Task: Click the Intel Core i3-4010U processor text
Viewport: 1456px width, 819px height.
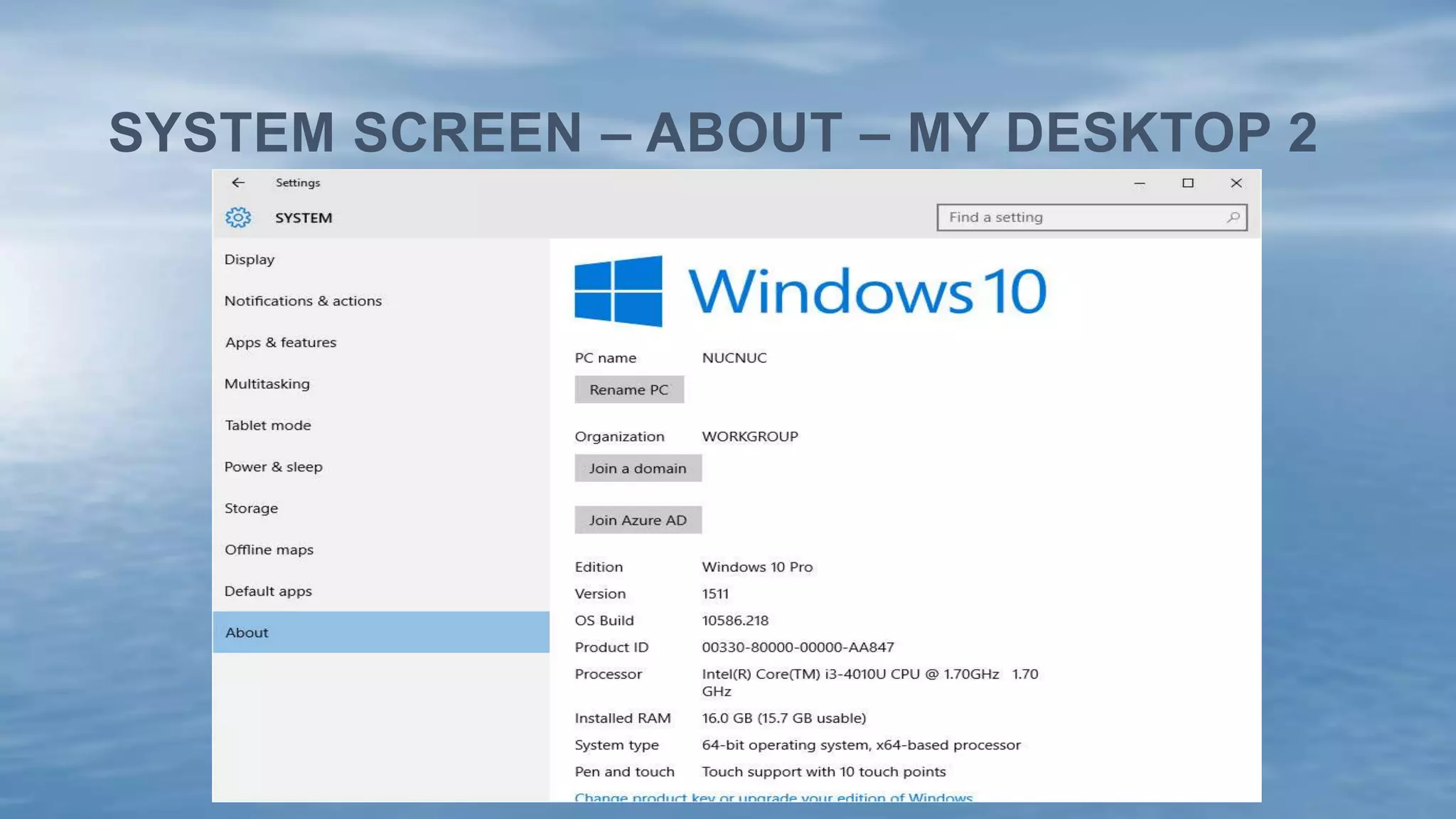Action: click(x=870, y=682)
